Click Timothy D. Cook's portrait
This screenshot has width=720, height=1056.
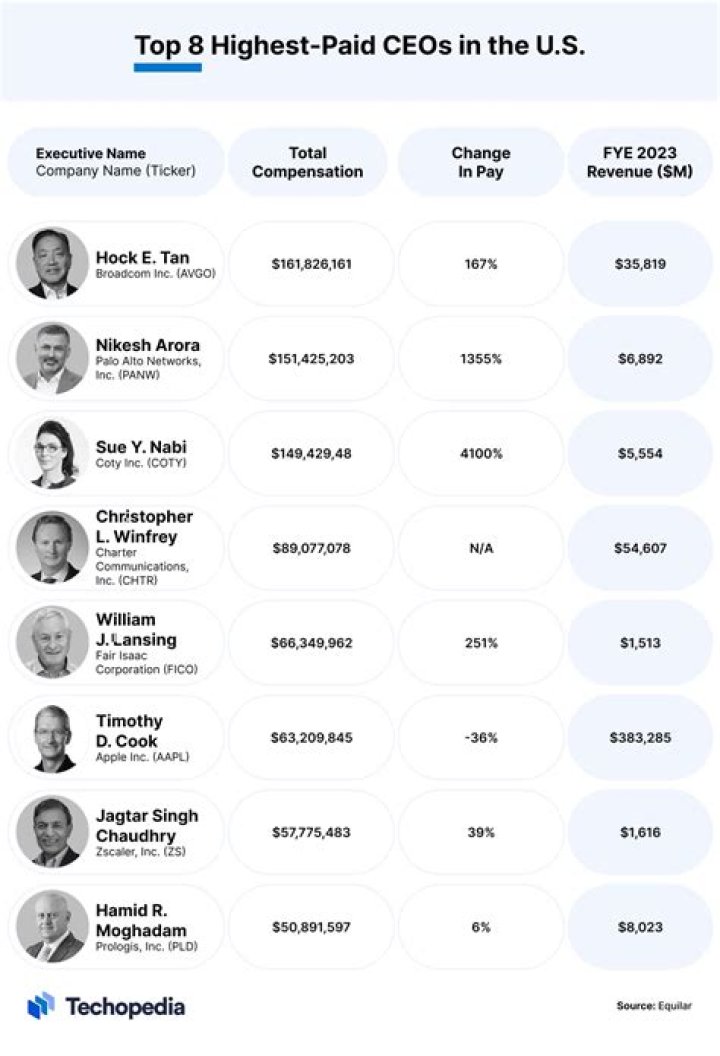[x=53, y=737]
